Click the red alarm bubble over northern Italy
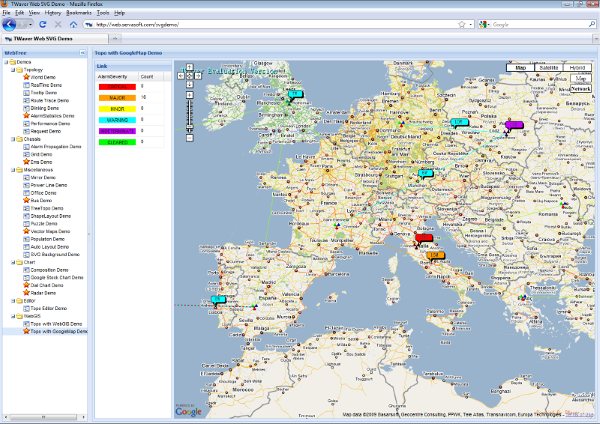The width and height of the screenshot is (600, 424). [x=424, y=238]
